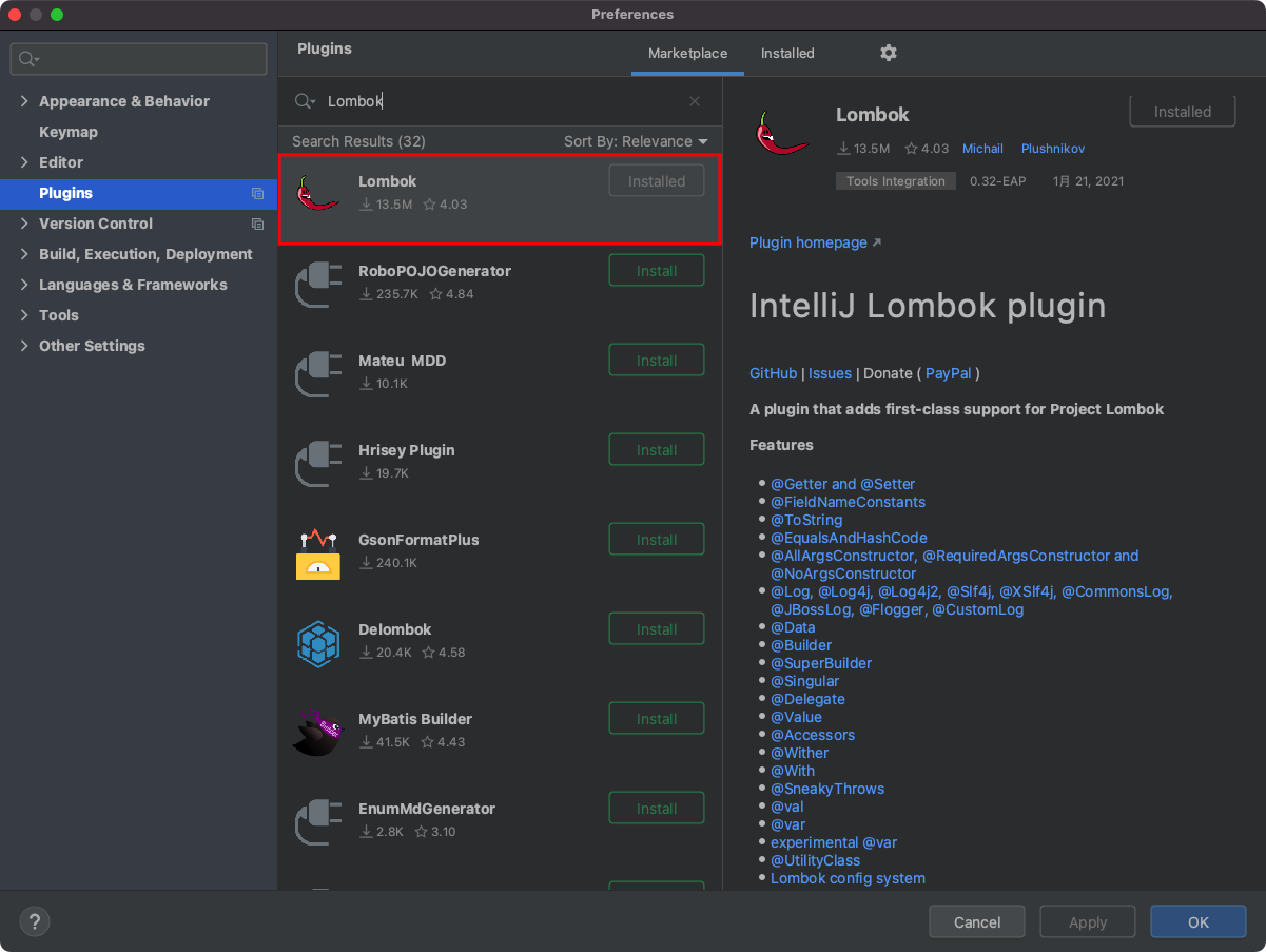The height and width of the screenshot is (952, 1266).
Task: Open the plugin search options magnifier
Action: point(305,101)
